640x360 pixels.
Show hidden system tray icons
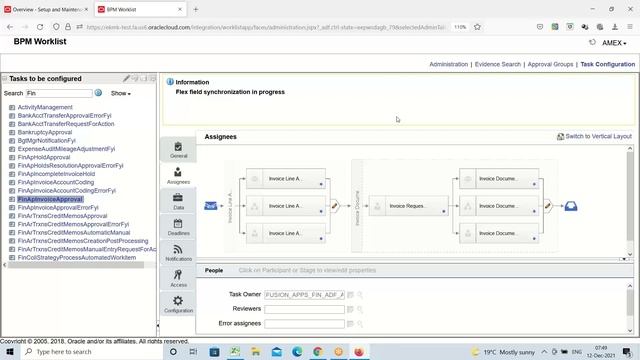coord(544,352)
